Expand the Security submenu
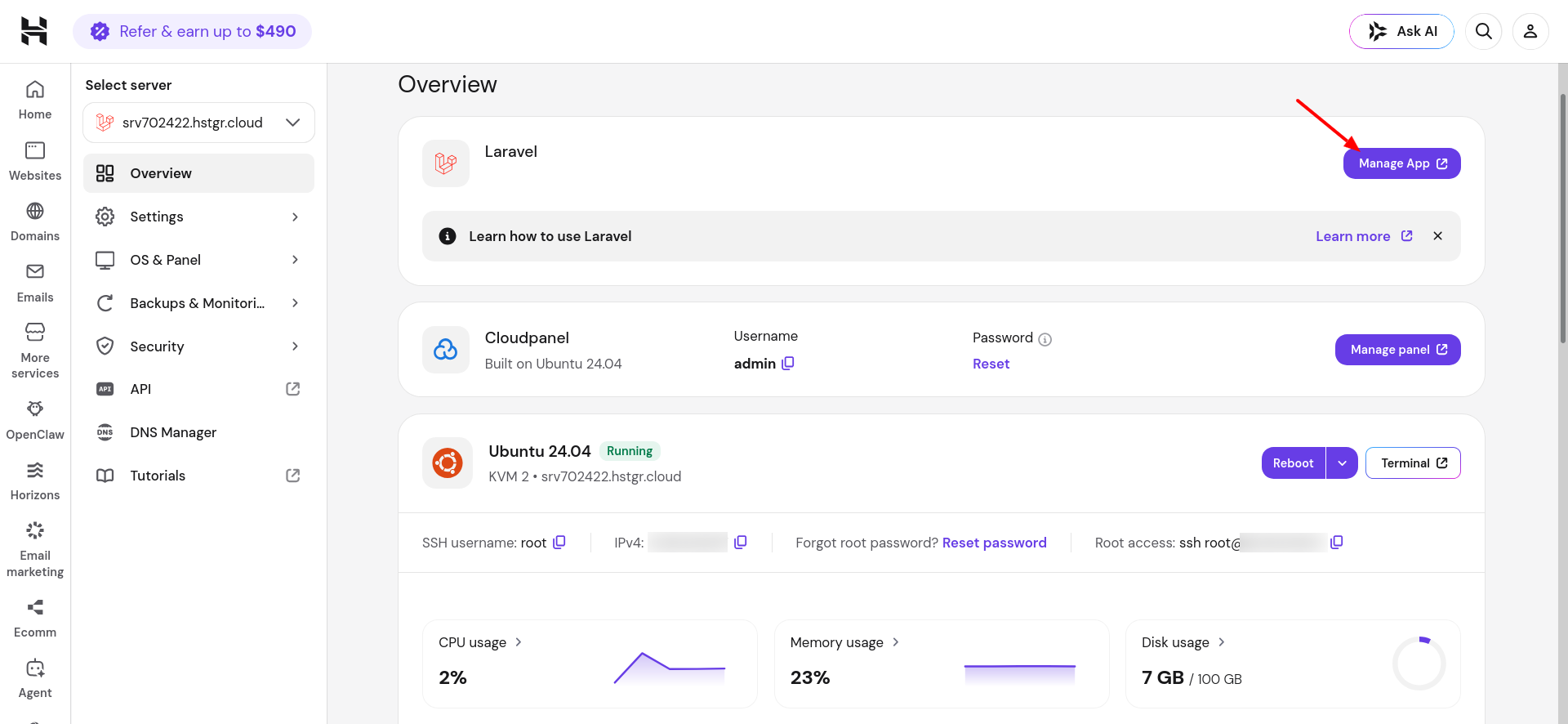Image resolution: width=1568 pixels, height=724 pixels. tap(198, 346)
